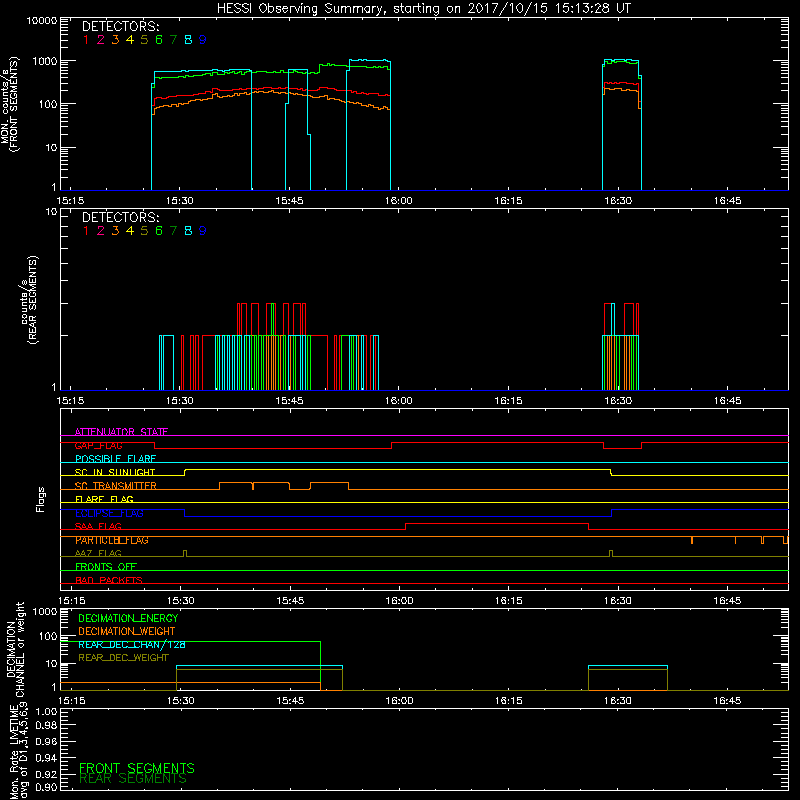Click the PARTICLE_FLAG label
This screenshot has height=800, width=800.
(112, 540)
